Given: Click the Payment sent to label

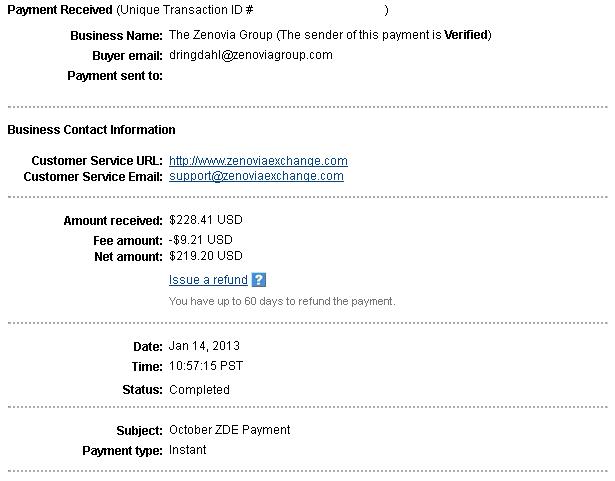Looking at the screenshot, I should click(x=115, y=75).
